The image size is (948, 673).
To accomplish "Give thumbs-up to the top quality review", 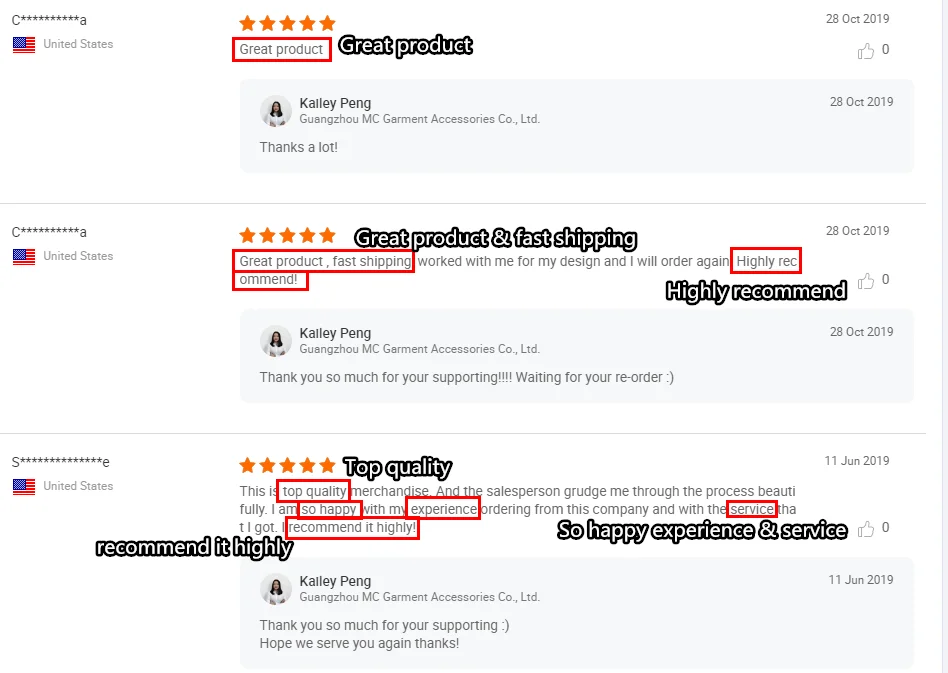I will (866, 529).
